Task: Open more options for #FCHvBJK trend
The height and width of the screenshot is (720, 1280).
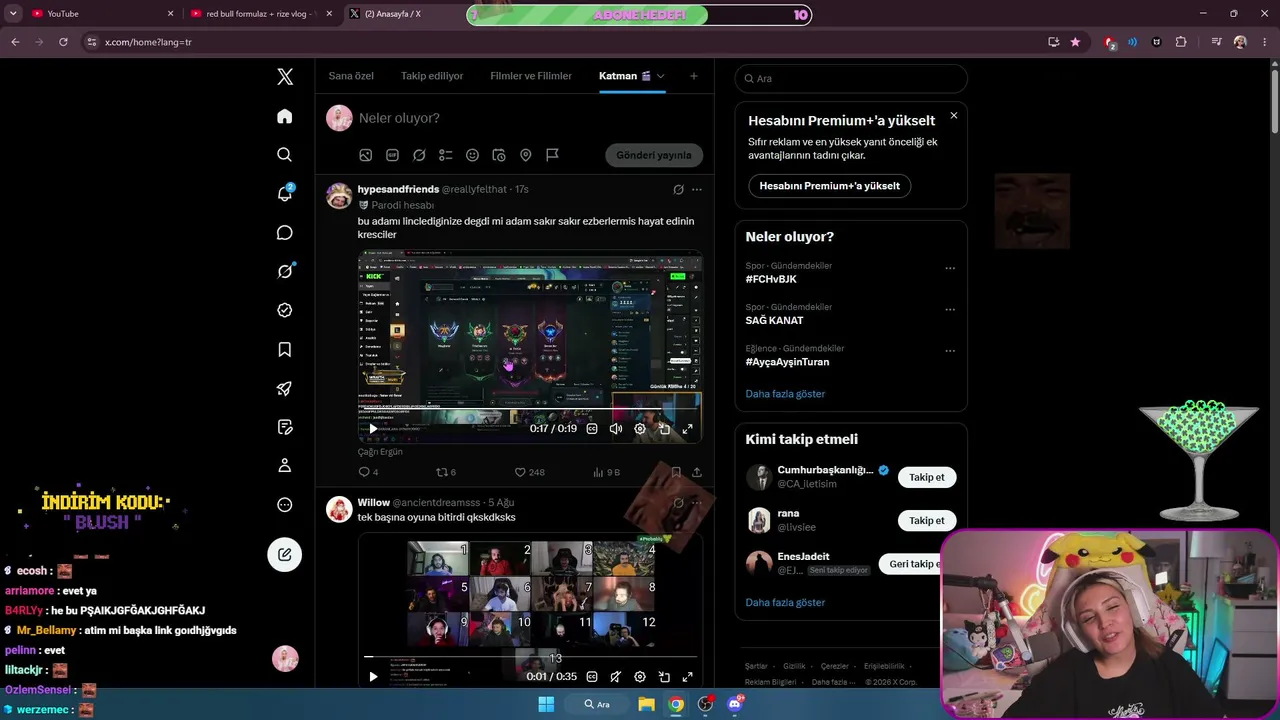Action: (950, 268)
